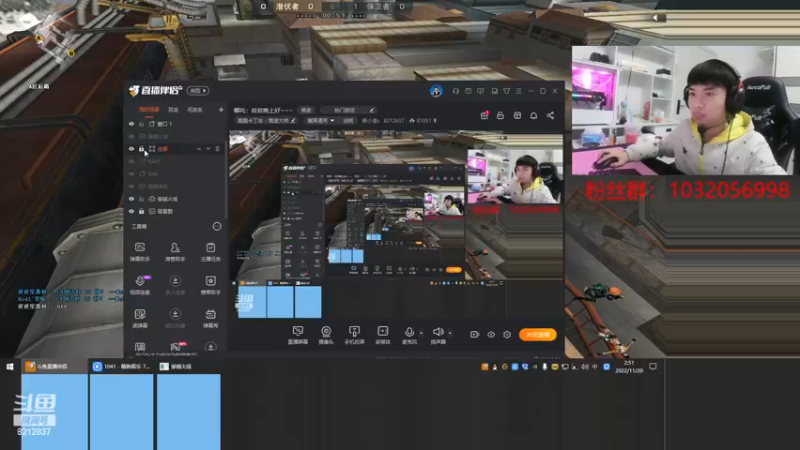This screenshot has width=800, height=450.
Task: Click the 修改 title edit button
Action: tap(306, 110)
